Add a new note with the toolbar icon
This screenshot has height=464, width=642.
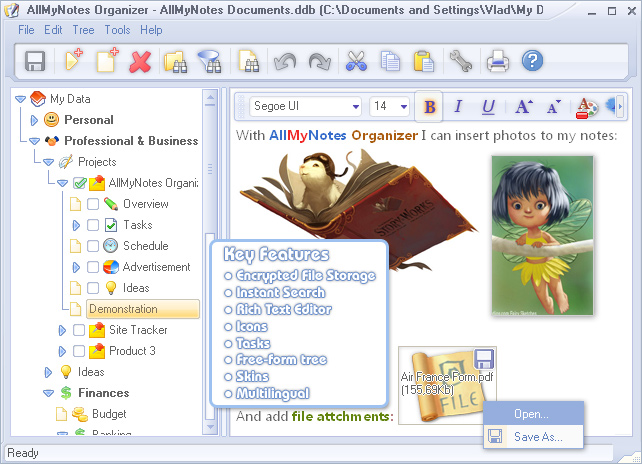pos(107,61)
